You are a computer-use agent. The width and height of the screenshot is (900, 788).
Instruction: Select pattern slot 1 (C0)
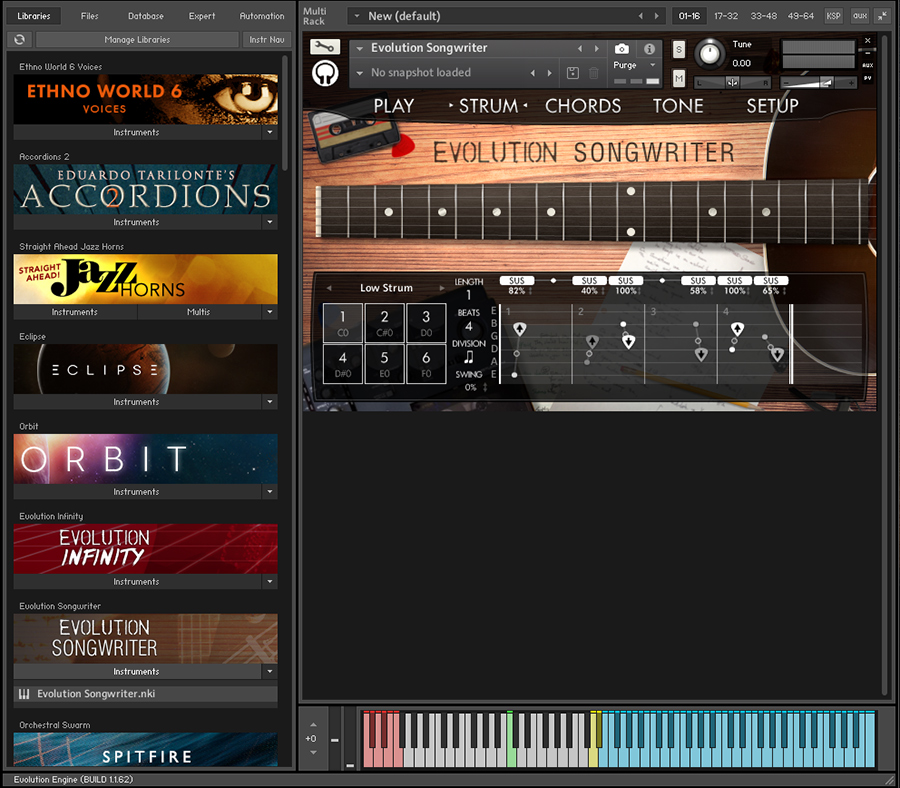(343, 323)
